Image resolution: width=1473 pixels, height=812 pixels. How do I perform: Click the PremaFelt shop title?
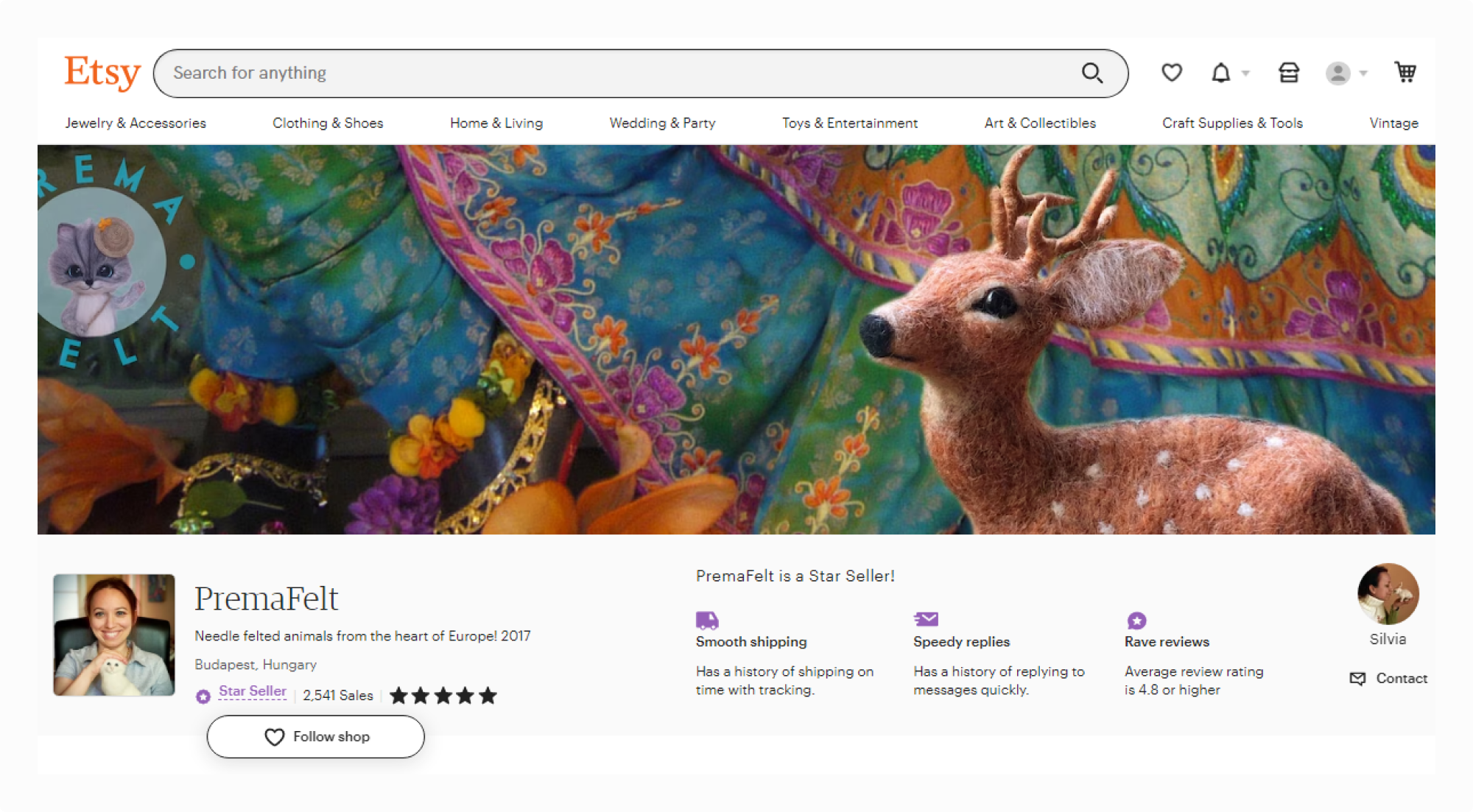pos(266,598)
